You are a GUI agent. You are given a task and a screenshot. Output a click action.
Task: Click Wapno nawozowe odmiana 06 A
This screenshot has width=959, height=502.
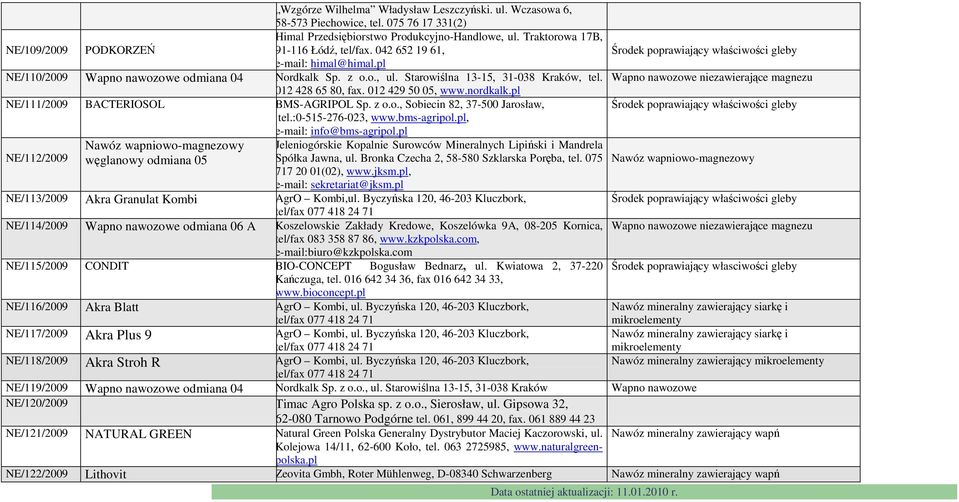pyautogui.click(x=170, y=227)
